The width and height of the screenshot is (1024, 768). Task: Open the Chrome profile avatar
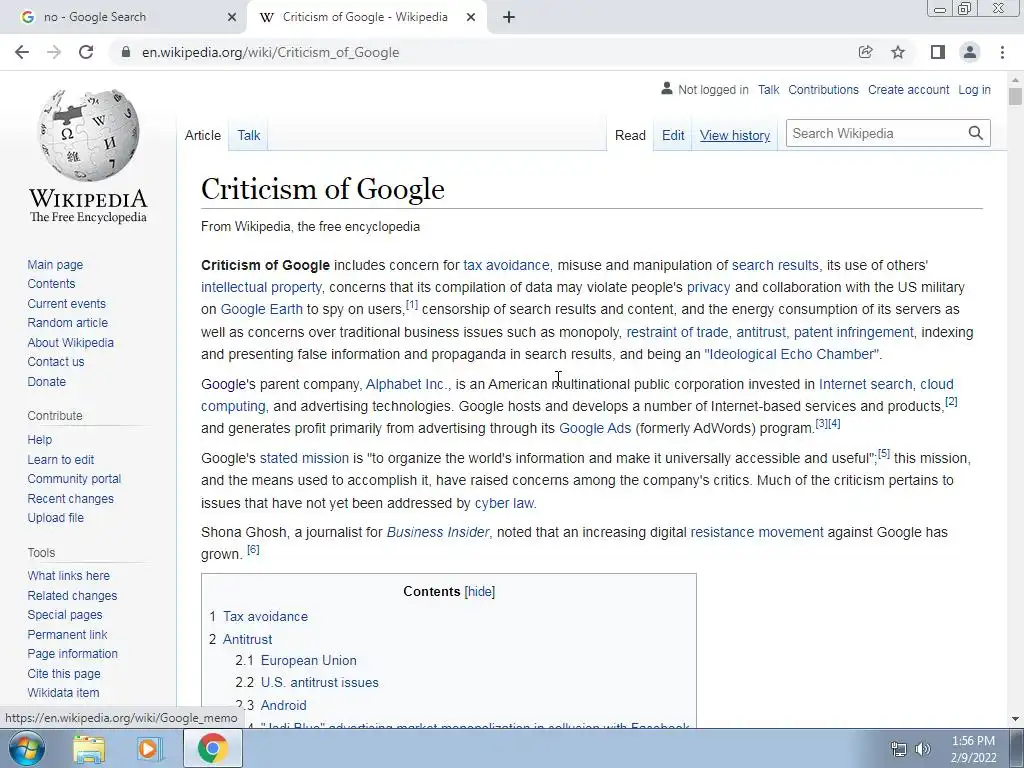coord(970,52)
